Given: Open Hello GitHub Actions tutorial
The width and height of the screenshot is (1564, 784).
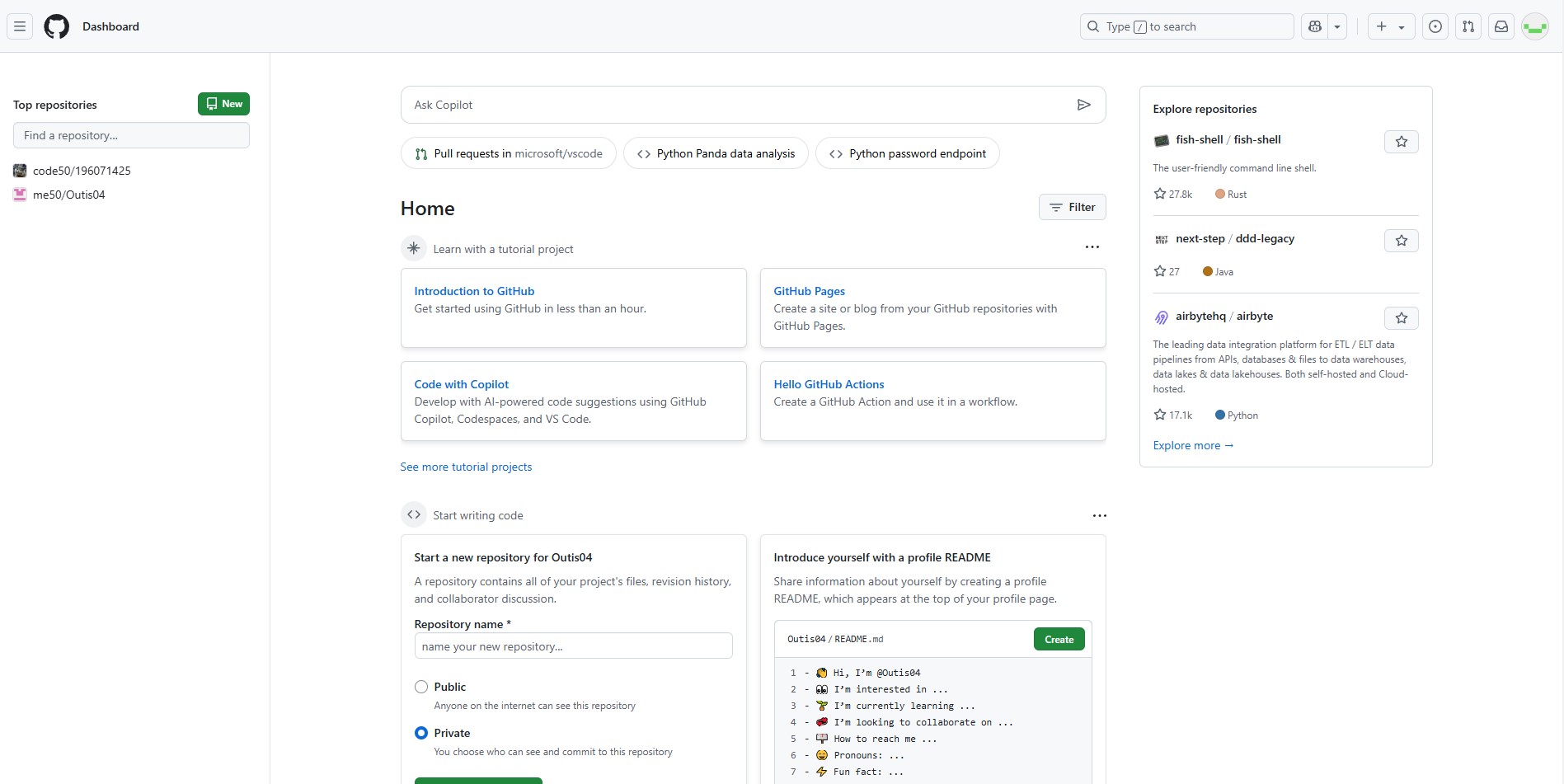Looking at the screenshot, I should click(829, 384).
